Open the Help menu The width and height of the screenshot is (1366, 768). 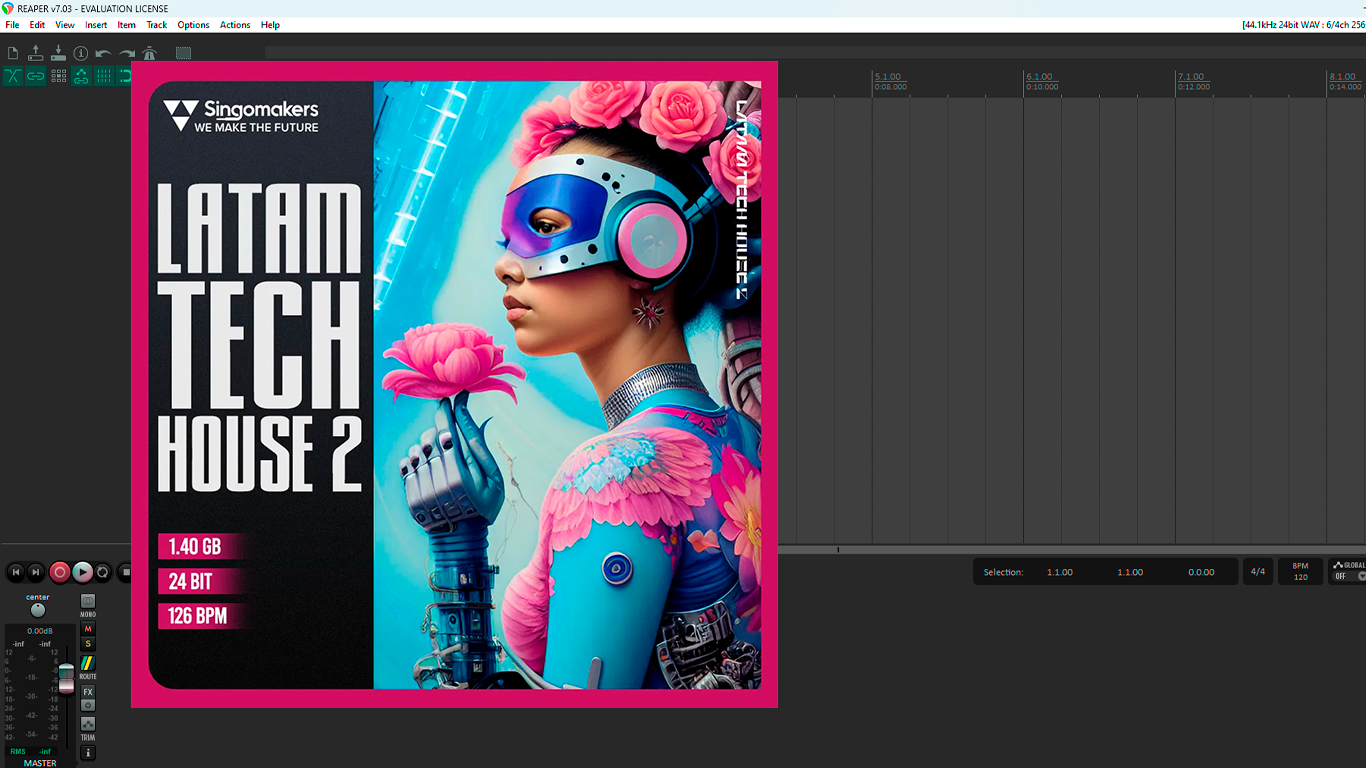coord(270,25)
